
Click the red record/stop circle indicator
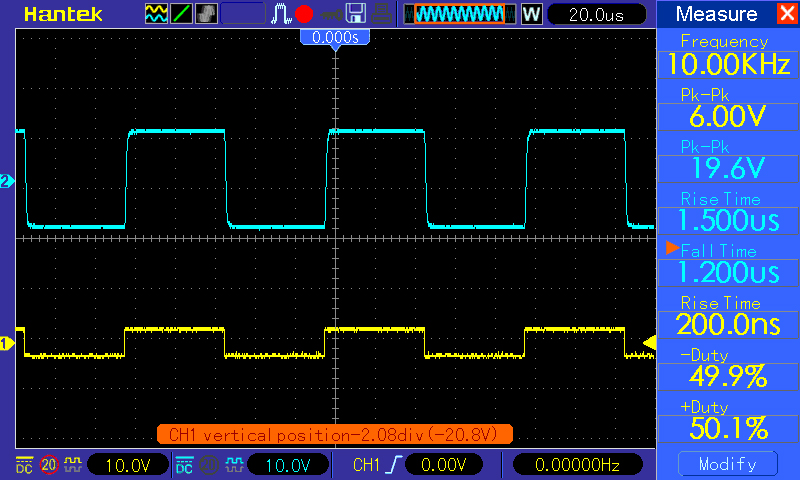tap(304, 14)
